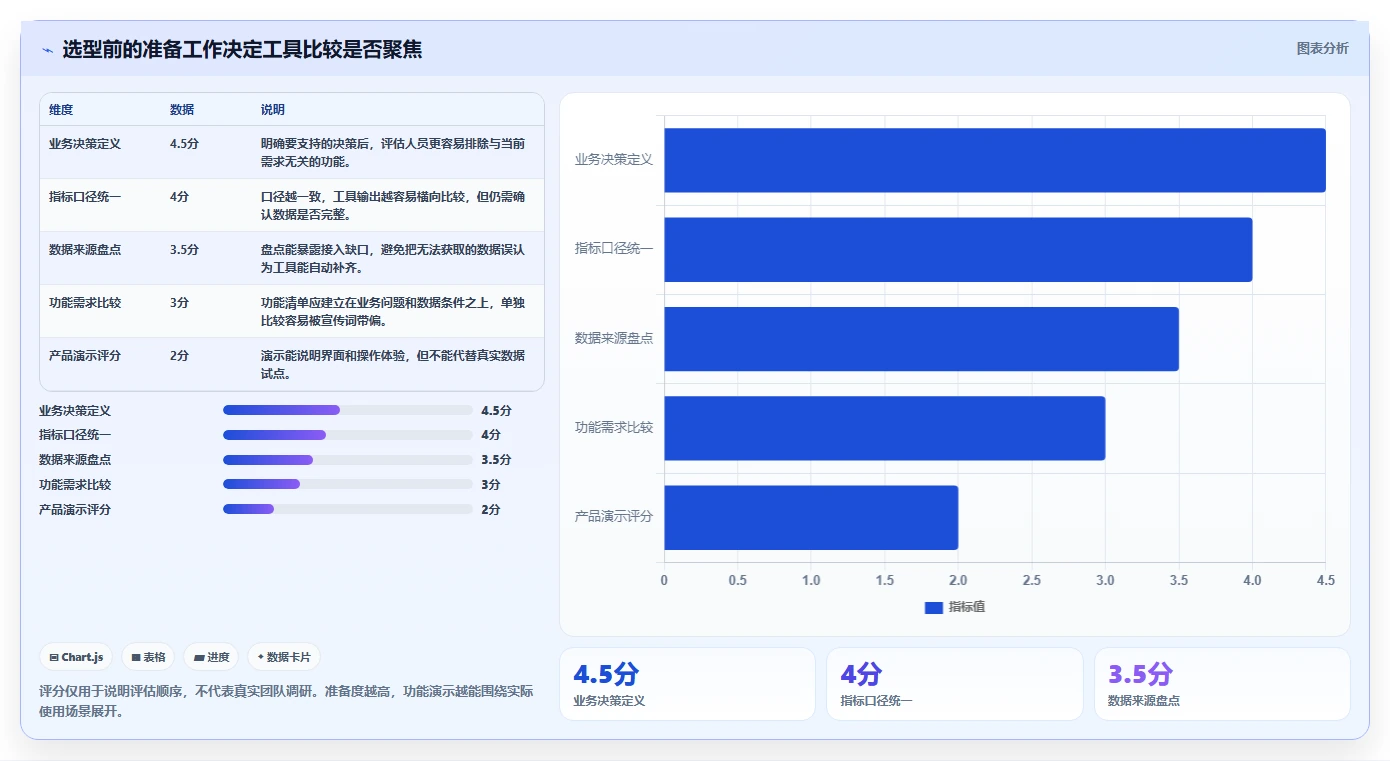This screenshot has height=761, width=1390.
Task: Select the 数据卡片 tag chip
Action: 284,657
